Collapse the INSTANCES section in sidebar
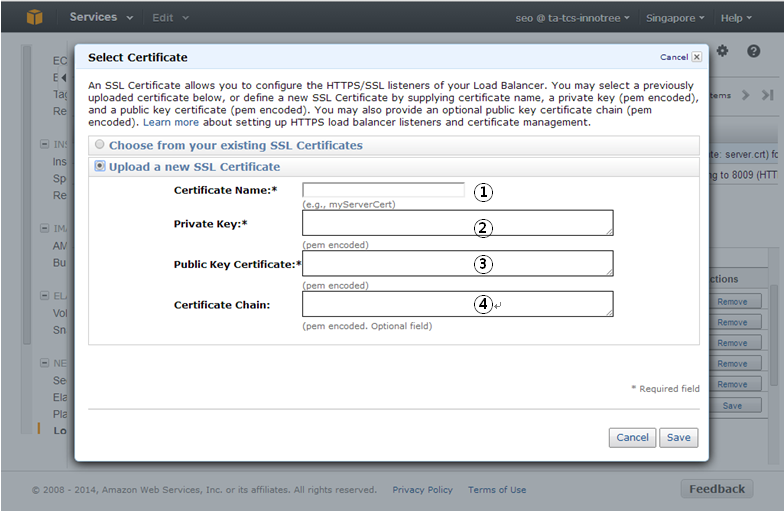 44,144
